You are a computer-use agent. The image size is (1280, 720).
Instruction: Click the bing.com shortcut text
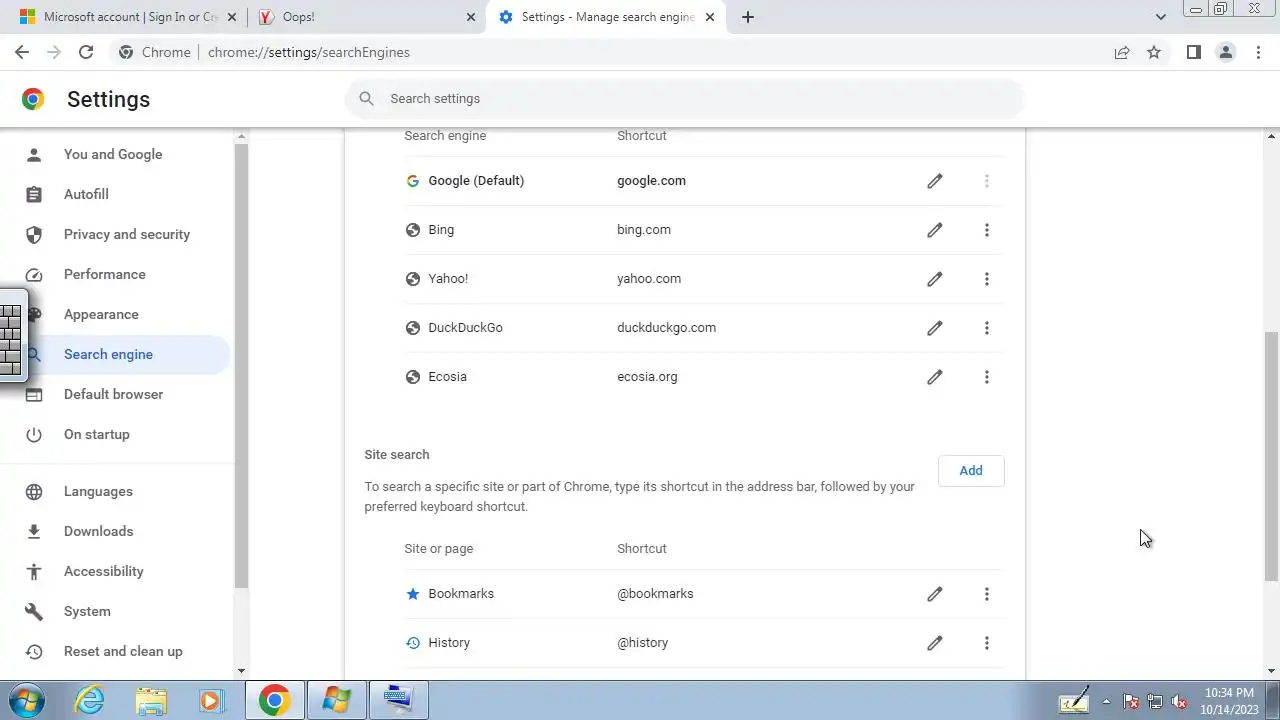[x=644, y=230]
